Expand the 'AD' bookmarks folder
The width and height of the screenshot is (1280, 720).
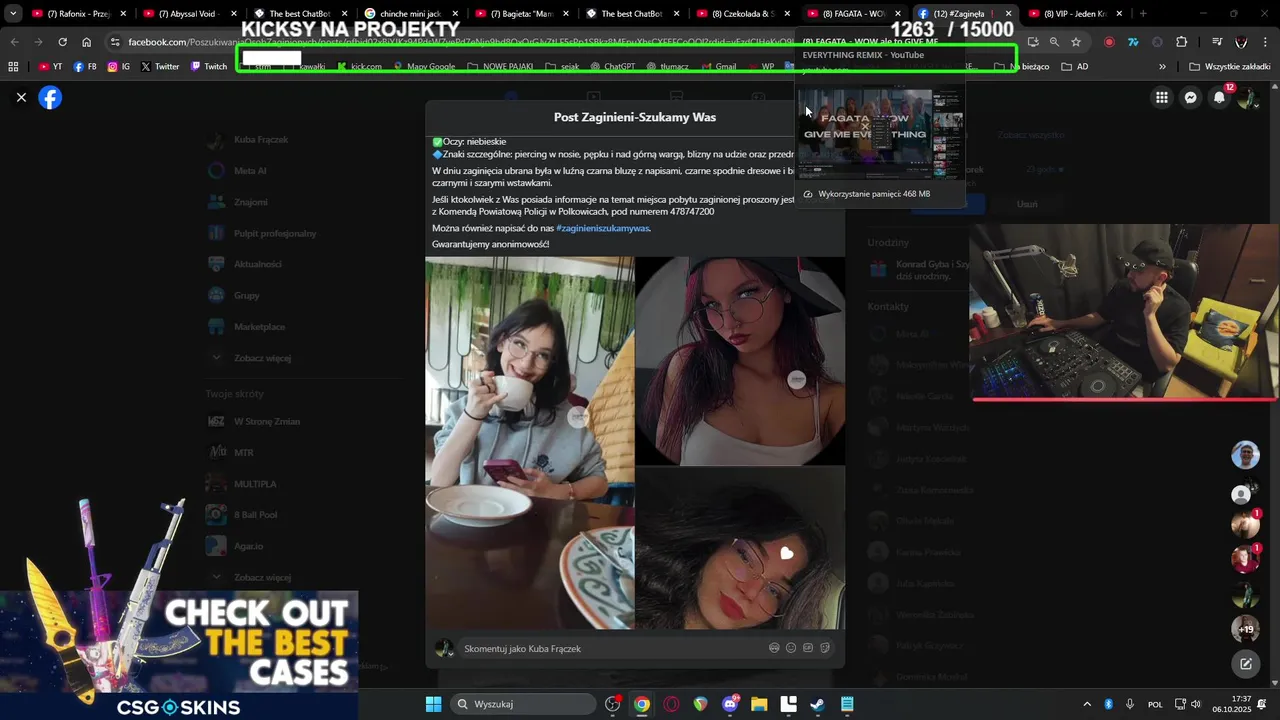1075,67
